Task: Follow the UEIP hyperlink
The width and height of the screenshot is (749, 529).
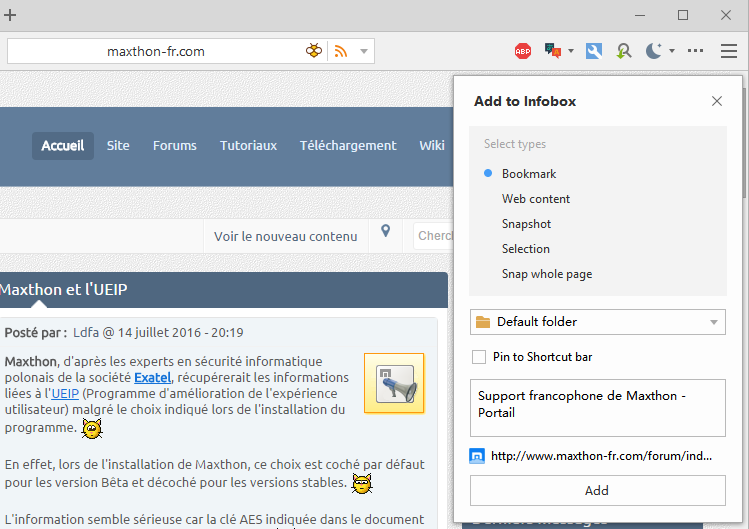Action: coord(65,394)
